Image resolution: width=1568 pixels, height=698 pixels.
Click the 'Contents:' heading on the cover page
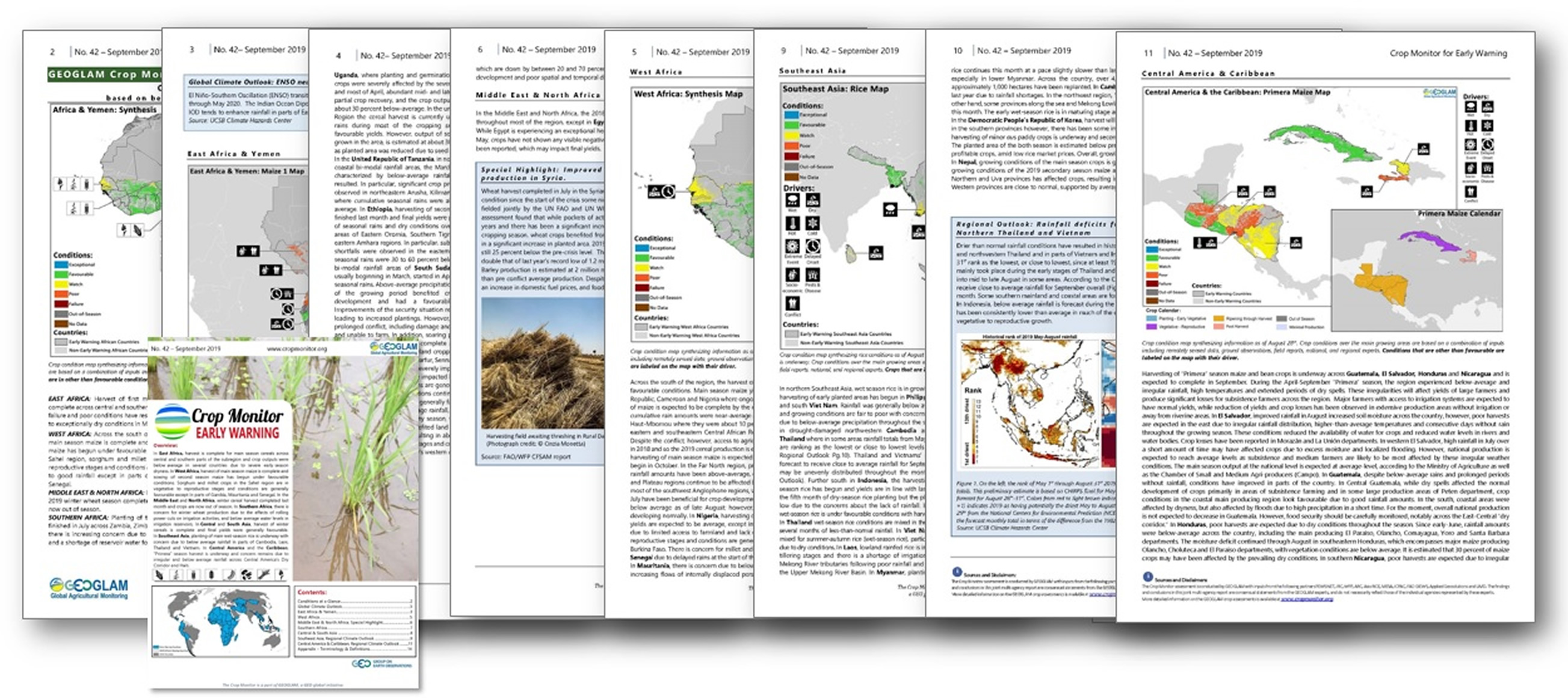[x=312, y=592]
